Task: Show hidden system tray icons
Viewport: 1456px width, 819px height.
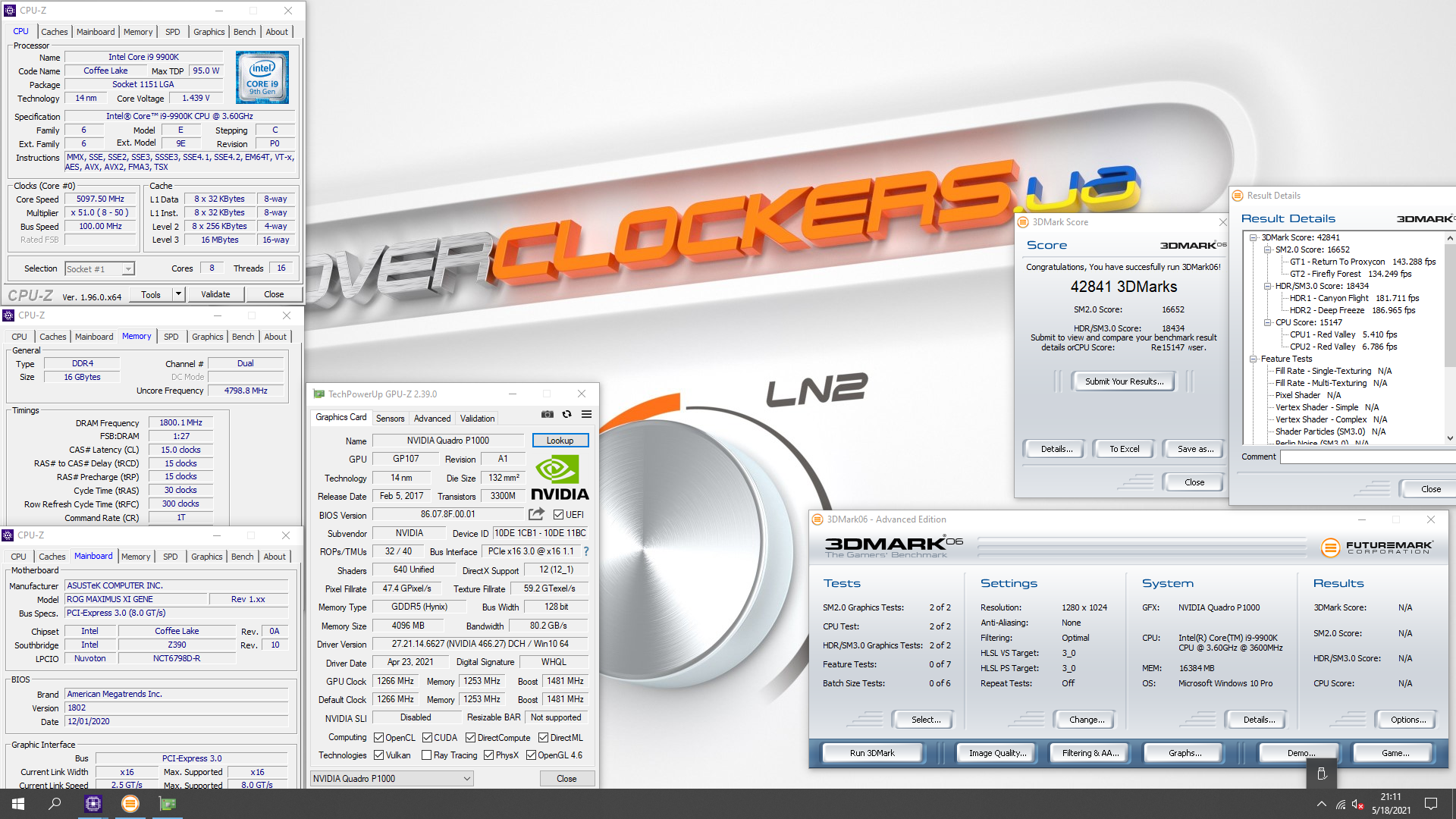Action: (x=1322, y=804)
